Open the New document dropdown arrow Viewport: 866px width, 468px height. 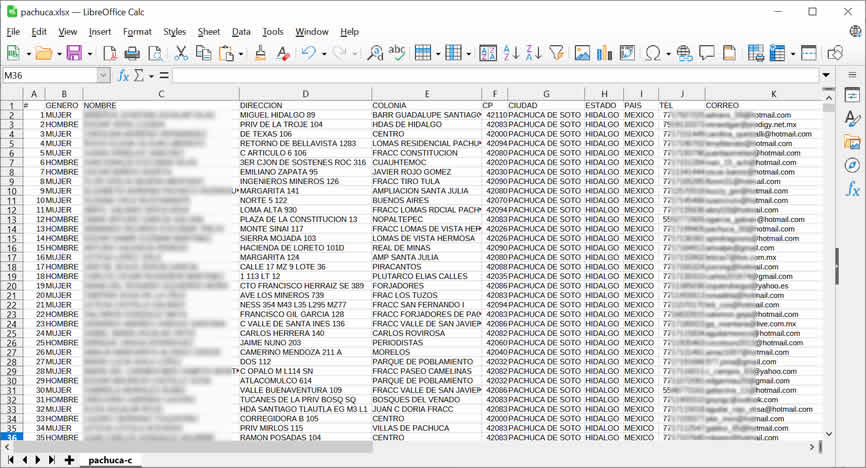point(28,54)
